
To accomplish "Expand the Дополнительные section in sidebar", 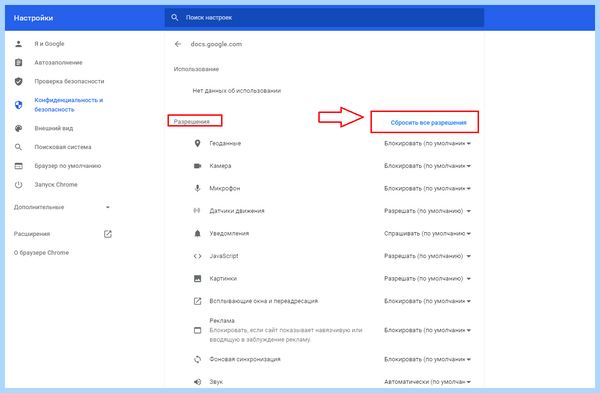I will click(x=62, y=207).
